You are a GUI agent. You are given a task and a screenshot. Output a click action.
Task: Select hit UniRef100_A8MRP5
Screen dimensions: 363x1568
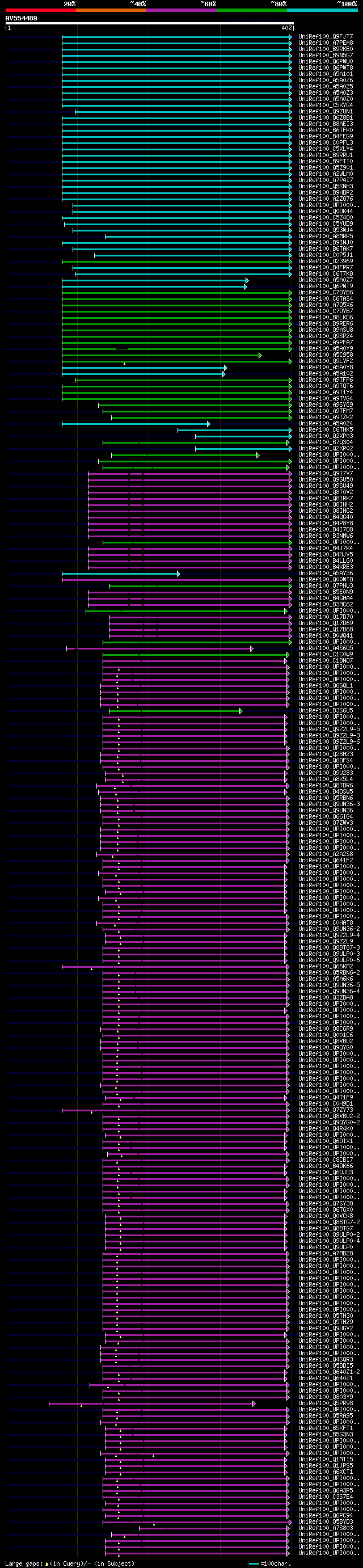coord(325,236)
